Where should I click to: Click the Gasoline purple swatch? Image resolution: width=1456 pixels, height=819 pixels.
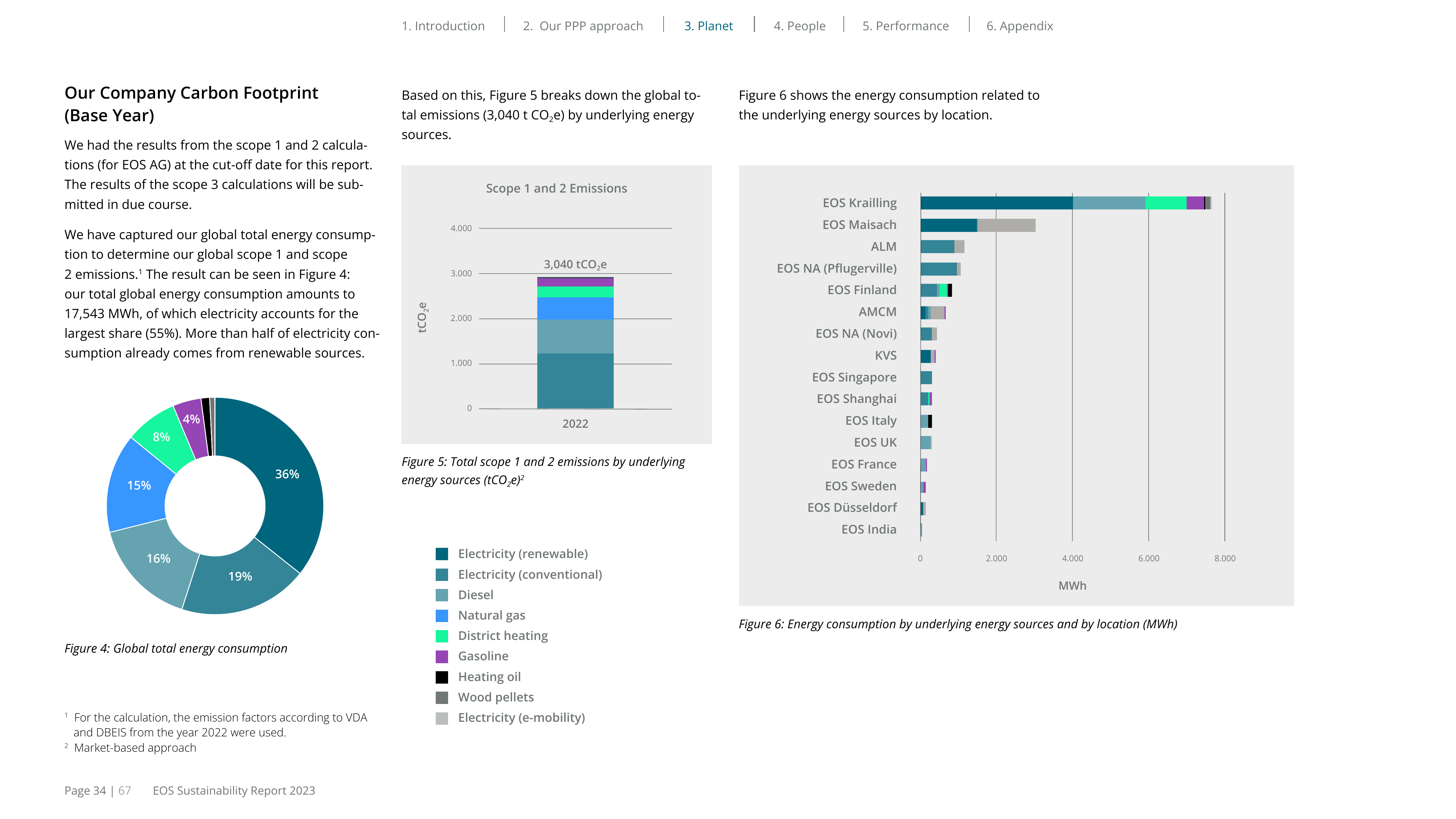pos(442,656)
